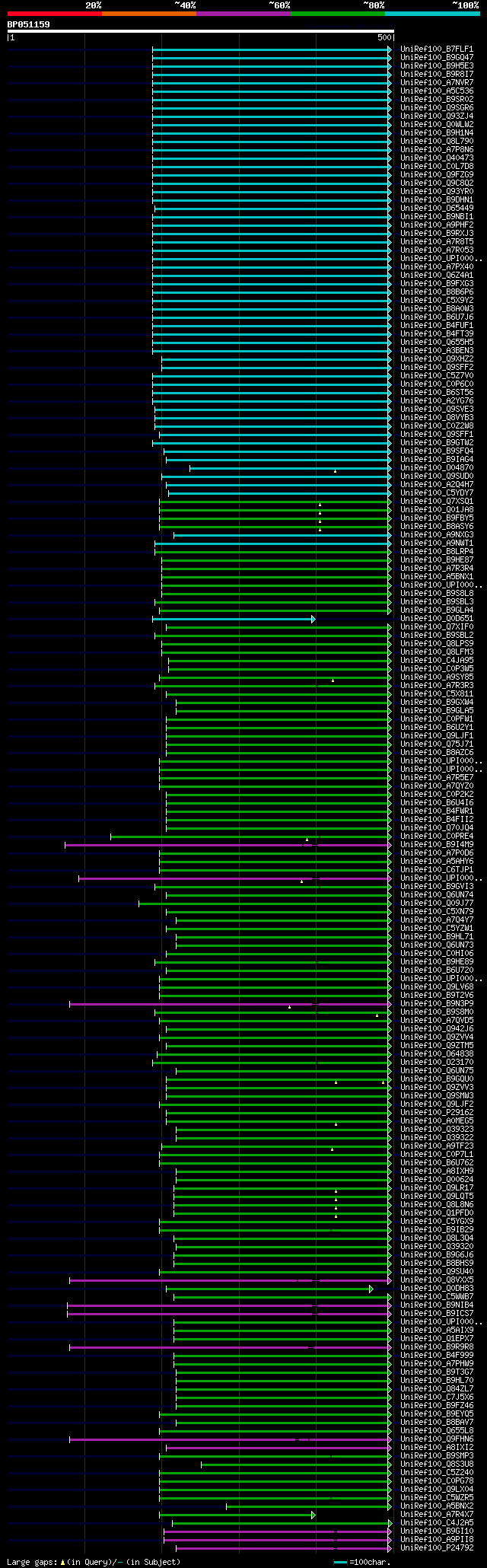
Task: Click label UniRef100_B9NBI1
Action: point(437,217)
